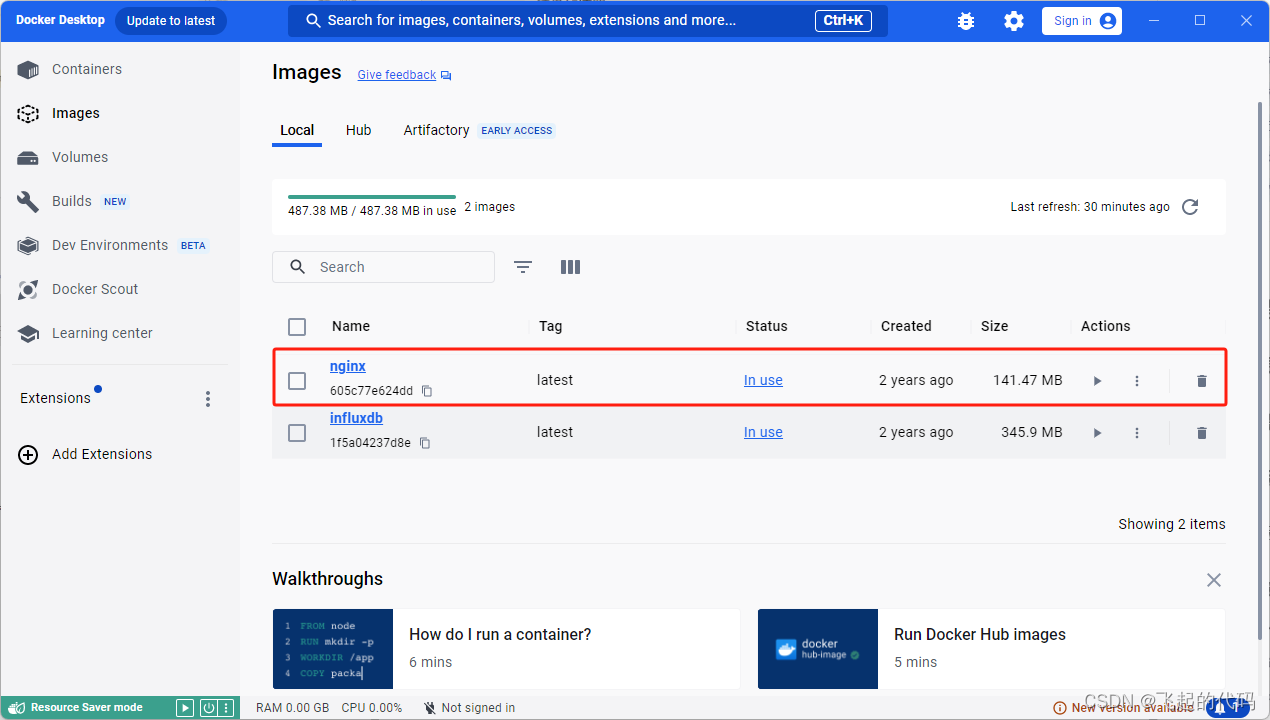
Task: Open Docker Scout from the sidebar
Action: (94, 289)
